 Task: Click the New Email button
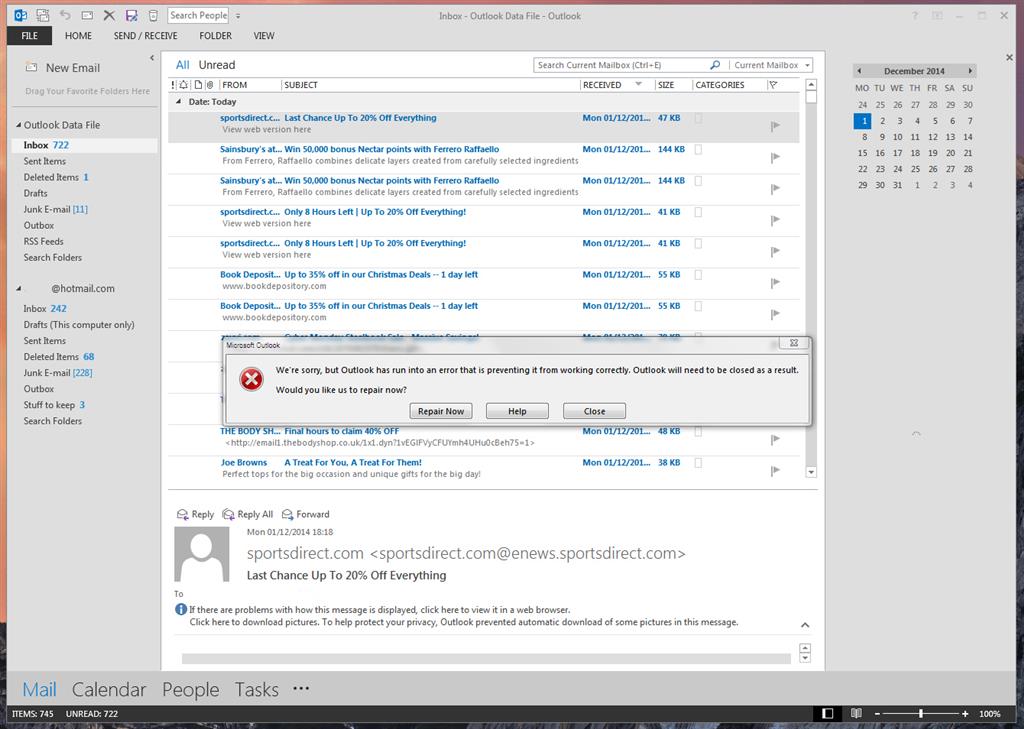point(63,68)
